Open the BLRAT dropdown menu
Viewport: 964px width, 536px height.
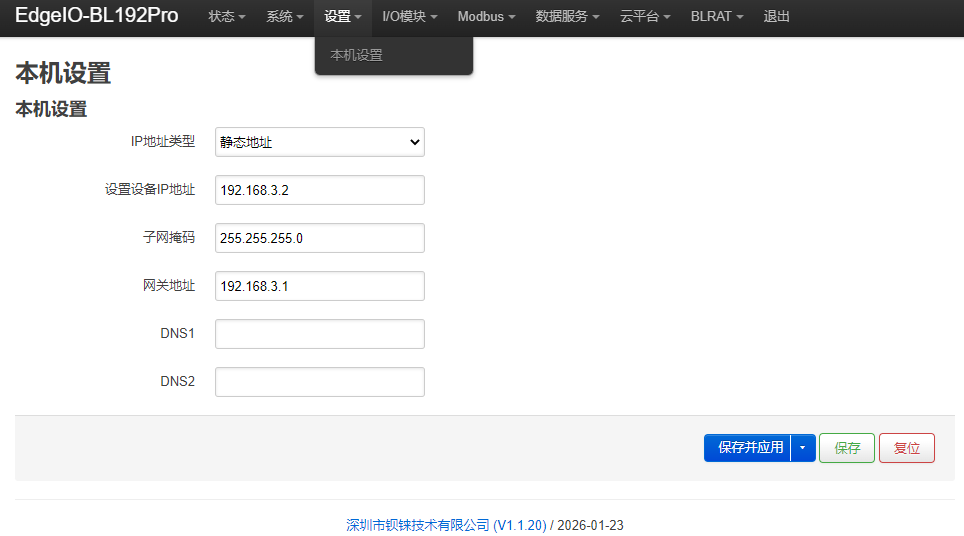click(x=717, y=17)
